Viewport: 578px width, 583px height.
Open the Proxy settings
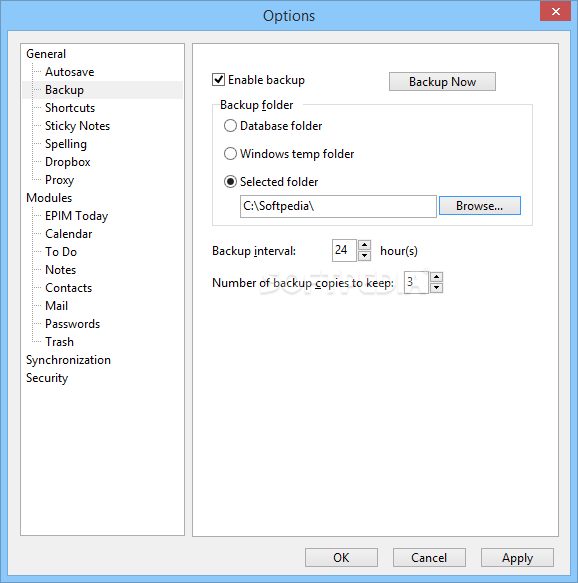pyautogui.click(x=59, y=180)
